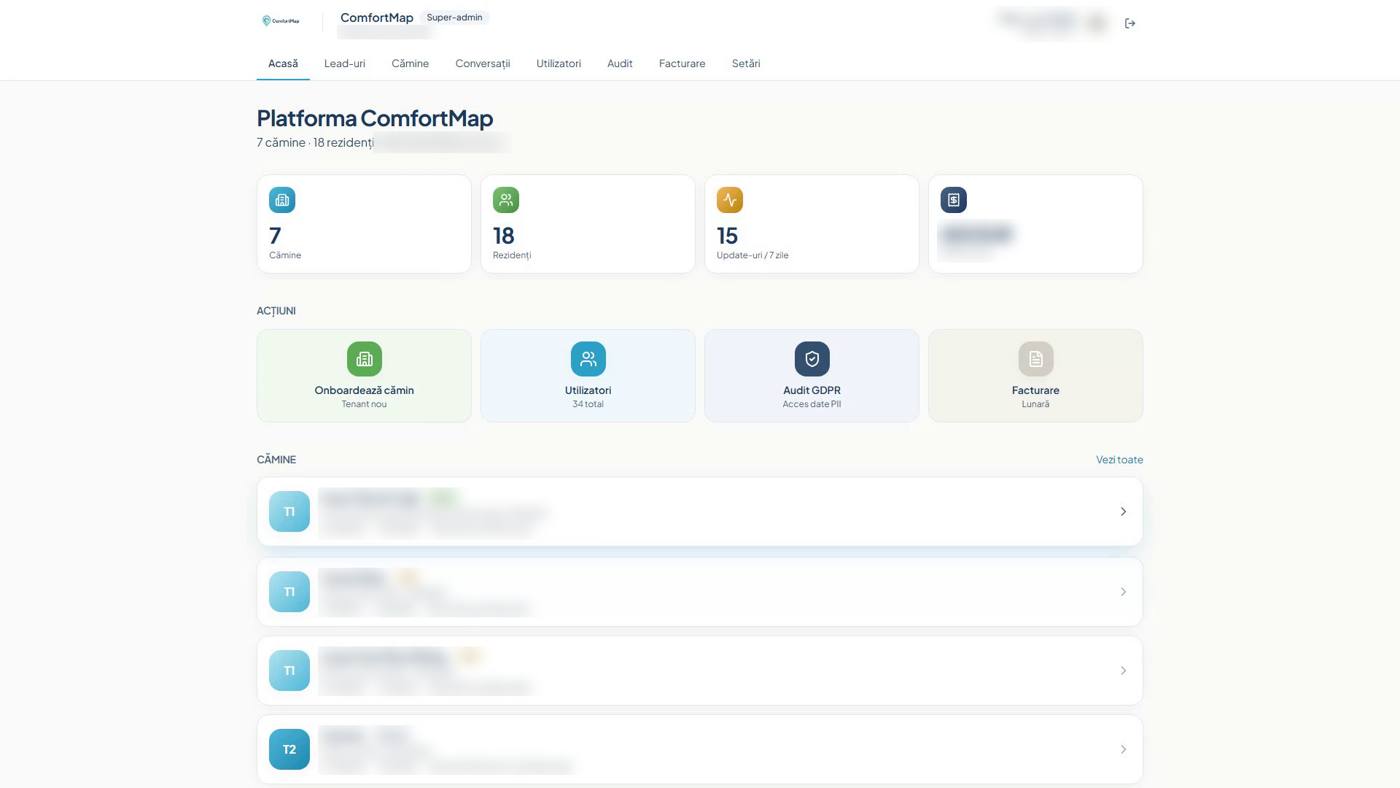The image size is (1400, 788).
Task: Click the 'Update-uri / 7 zile' label
Action: pos(753,255)
